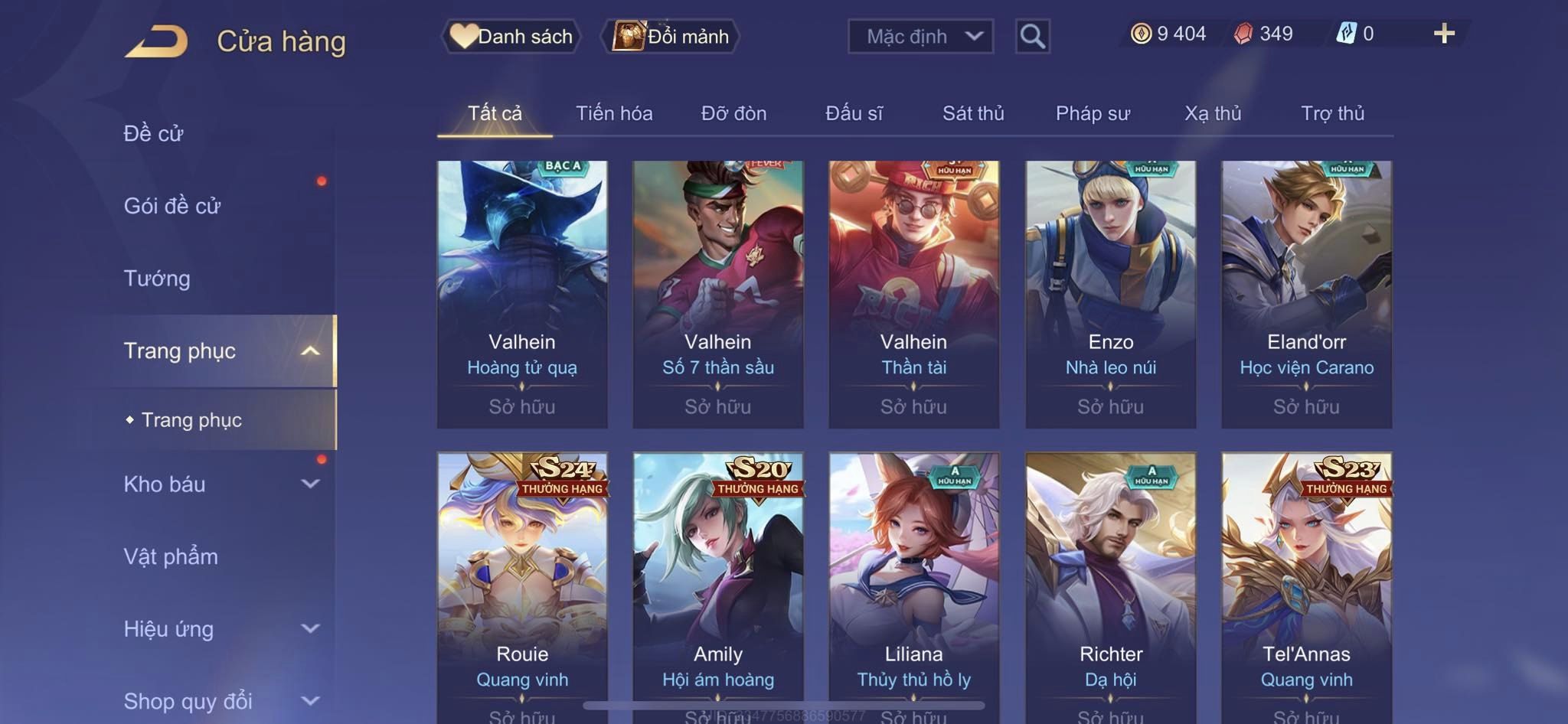The width and height of the screenshot is (1568, 724).
Task: Open the Mặc định sort dropdown
Action: [920, 36]
